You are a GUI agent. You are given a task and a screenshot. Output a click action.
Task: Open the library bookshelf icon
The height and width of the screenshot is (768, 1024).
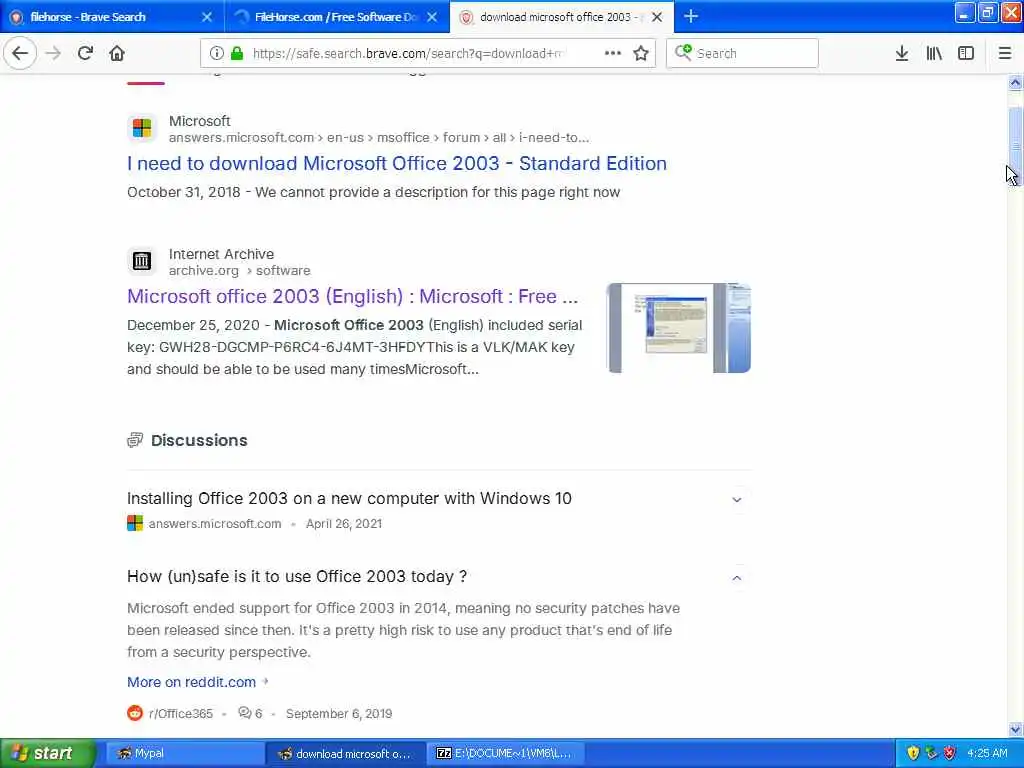click(x=934, y=53)
